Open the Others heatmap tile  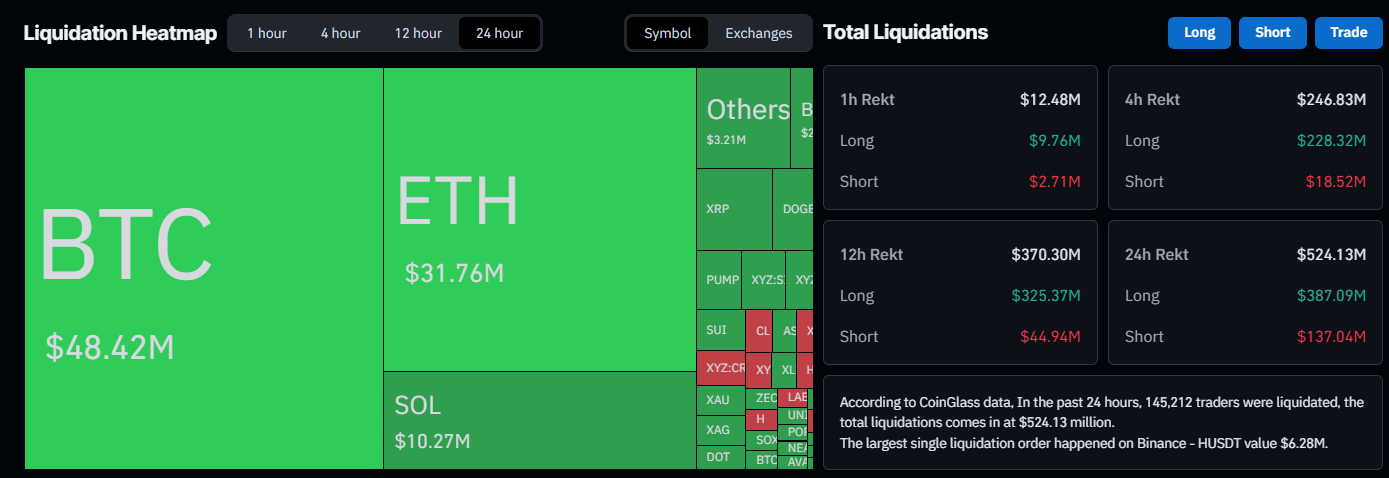pos(743,117)
